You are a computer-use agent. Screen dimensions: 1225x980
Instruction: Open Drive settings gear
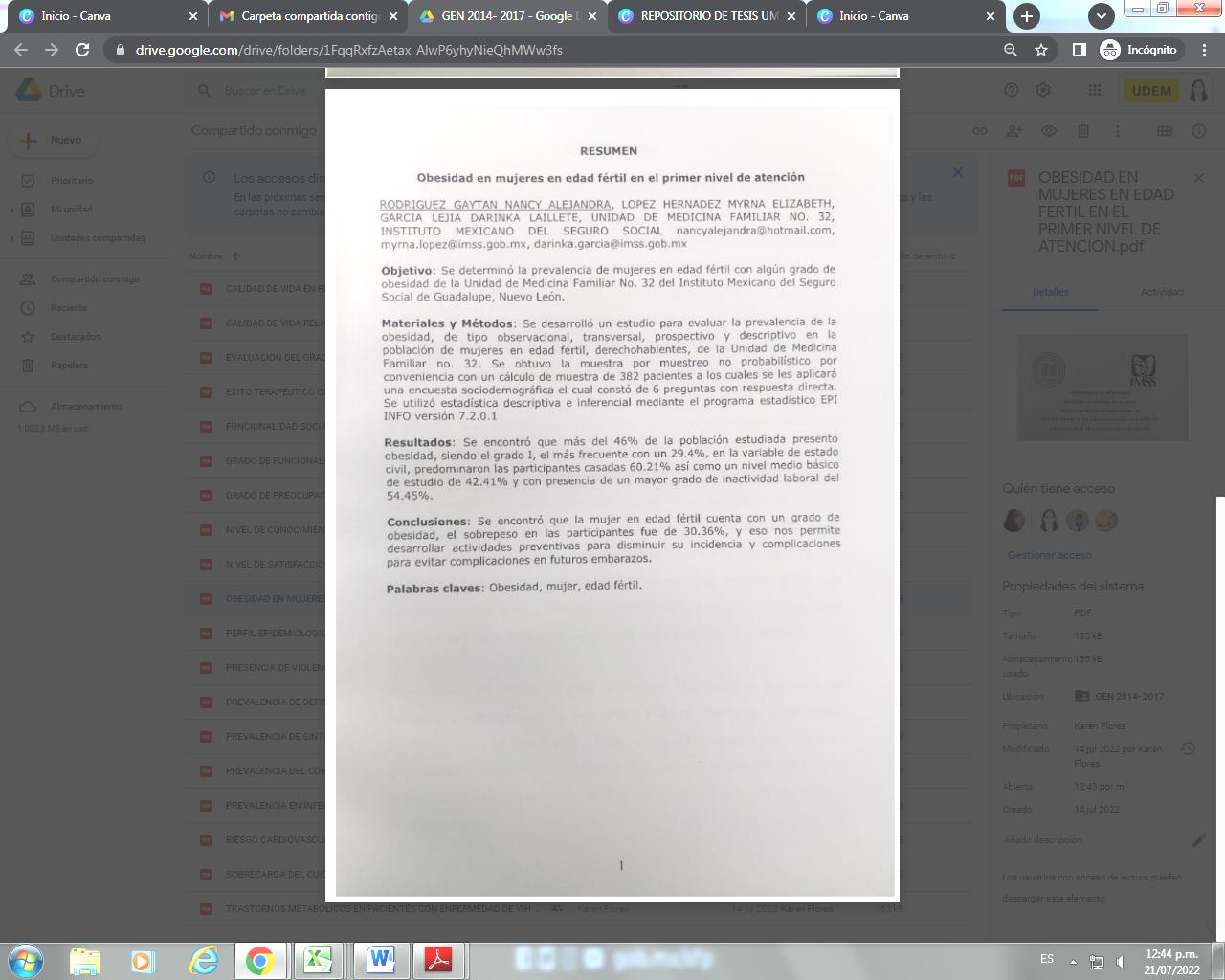click(1044, 90)
